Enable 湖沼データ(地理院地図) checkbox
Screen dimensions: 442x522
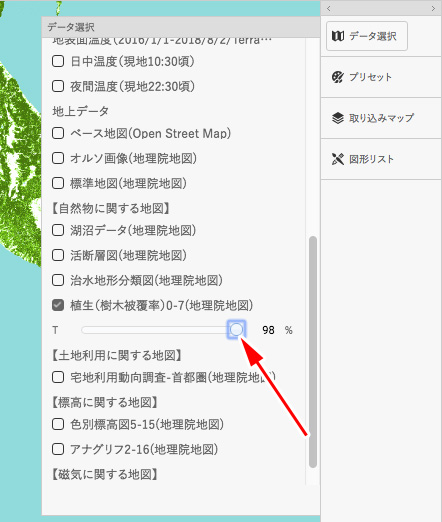[x=58, y=230]
